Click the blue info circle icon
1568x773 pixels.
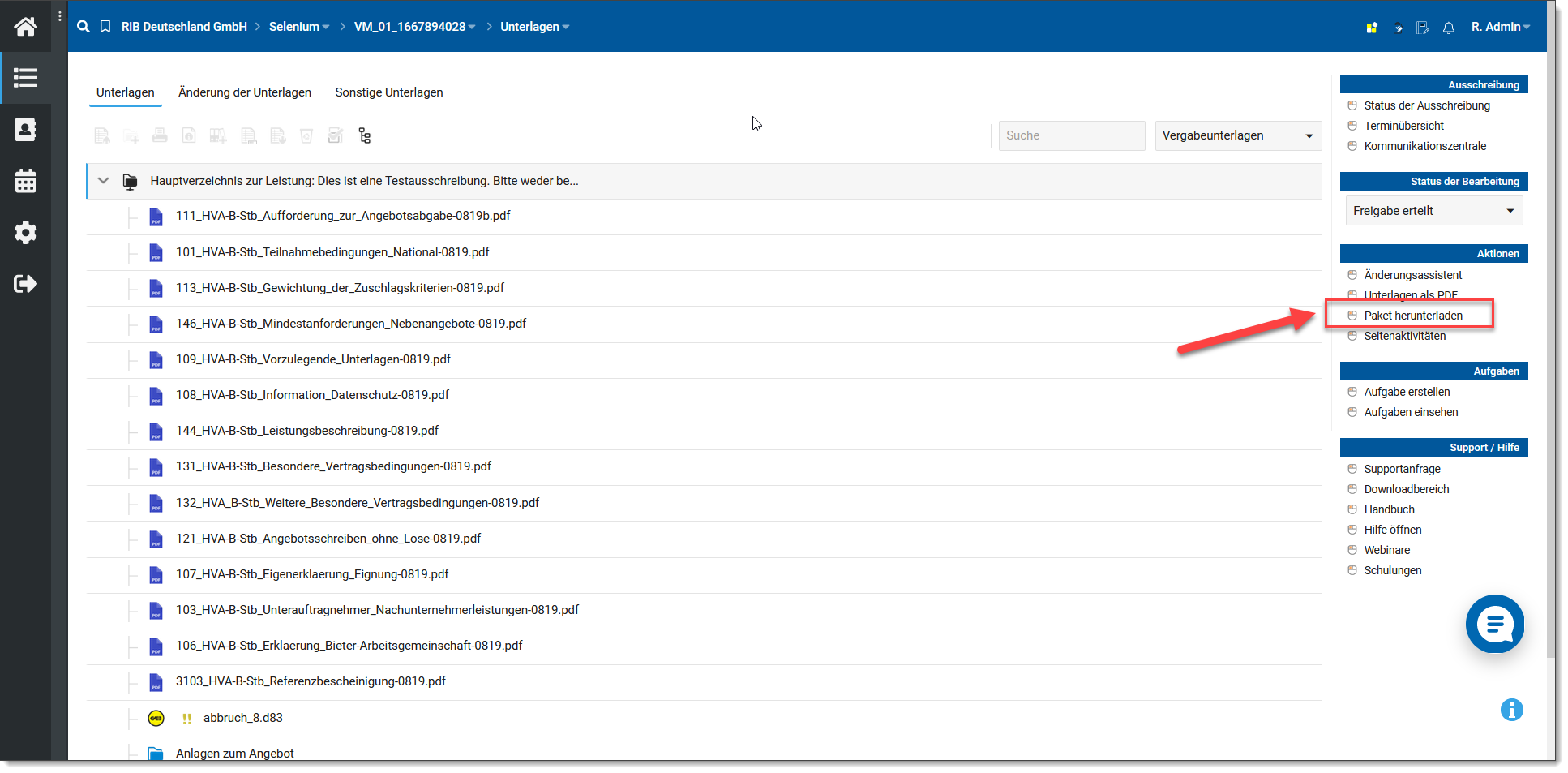[x=1512, y=710]
